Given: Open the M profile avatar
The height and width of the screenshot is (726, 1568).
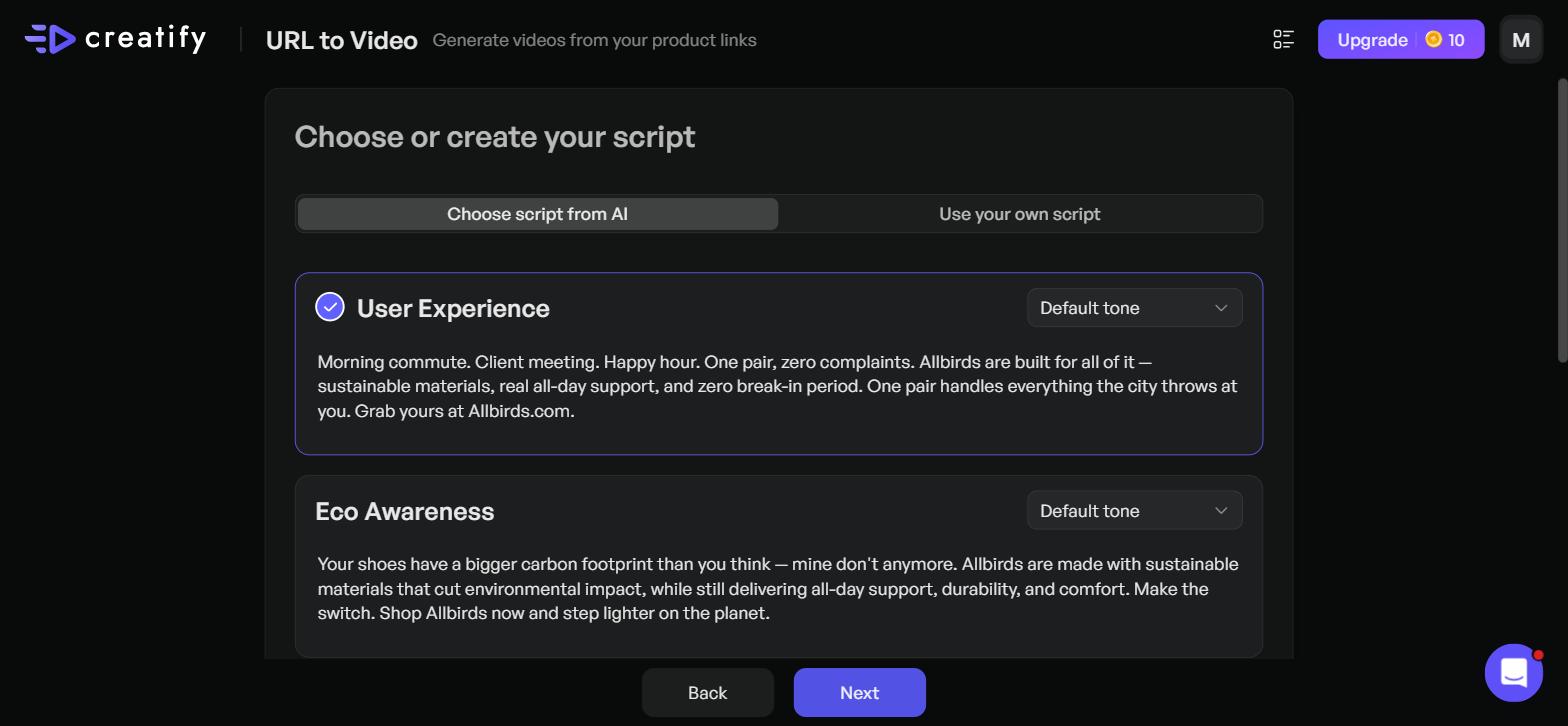Looking at the screenshot, I should tap(1521, 40).
